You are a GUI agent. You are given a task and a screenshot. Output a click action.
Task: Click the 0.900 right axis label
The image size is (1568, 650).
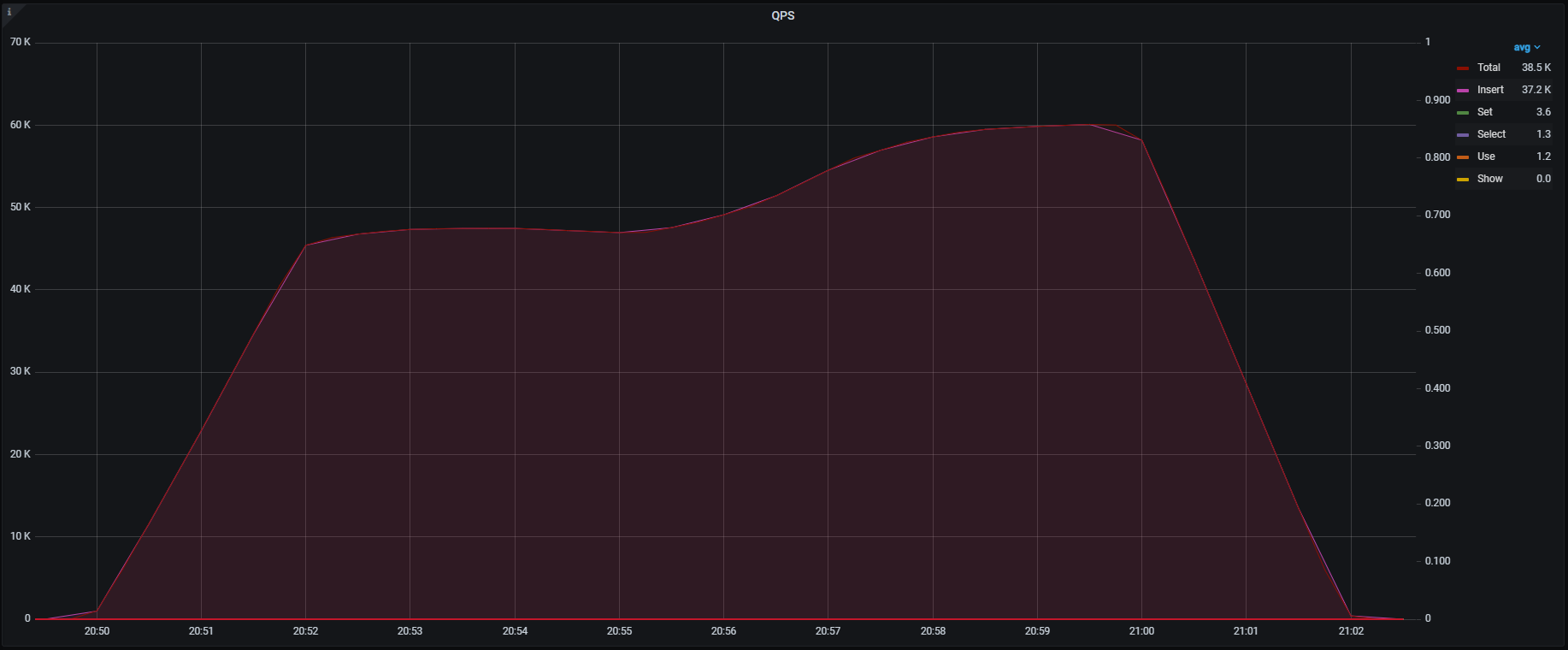click(x=1437, y=100)
